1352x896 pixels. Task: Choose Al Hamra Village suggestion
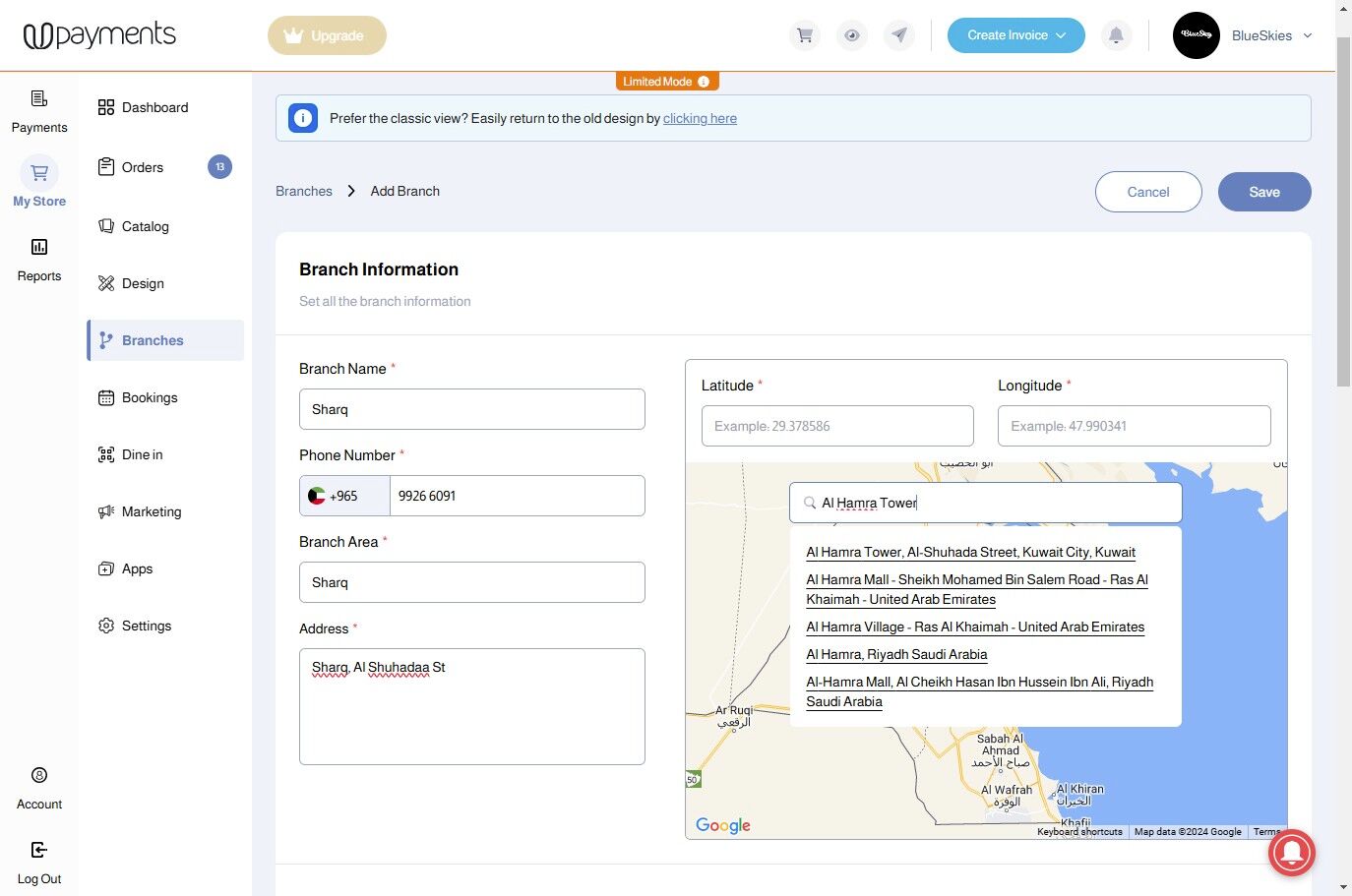point(975,627)
